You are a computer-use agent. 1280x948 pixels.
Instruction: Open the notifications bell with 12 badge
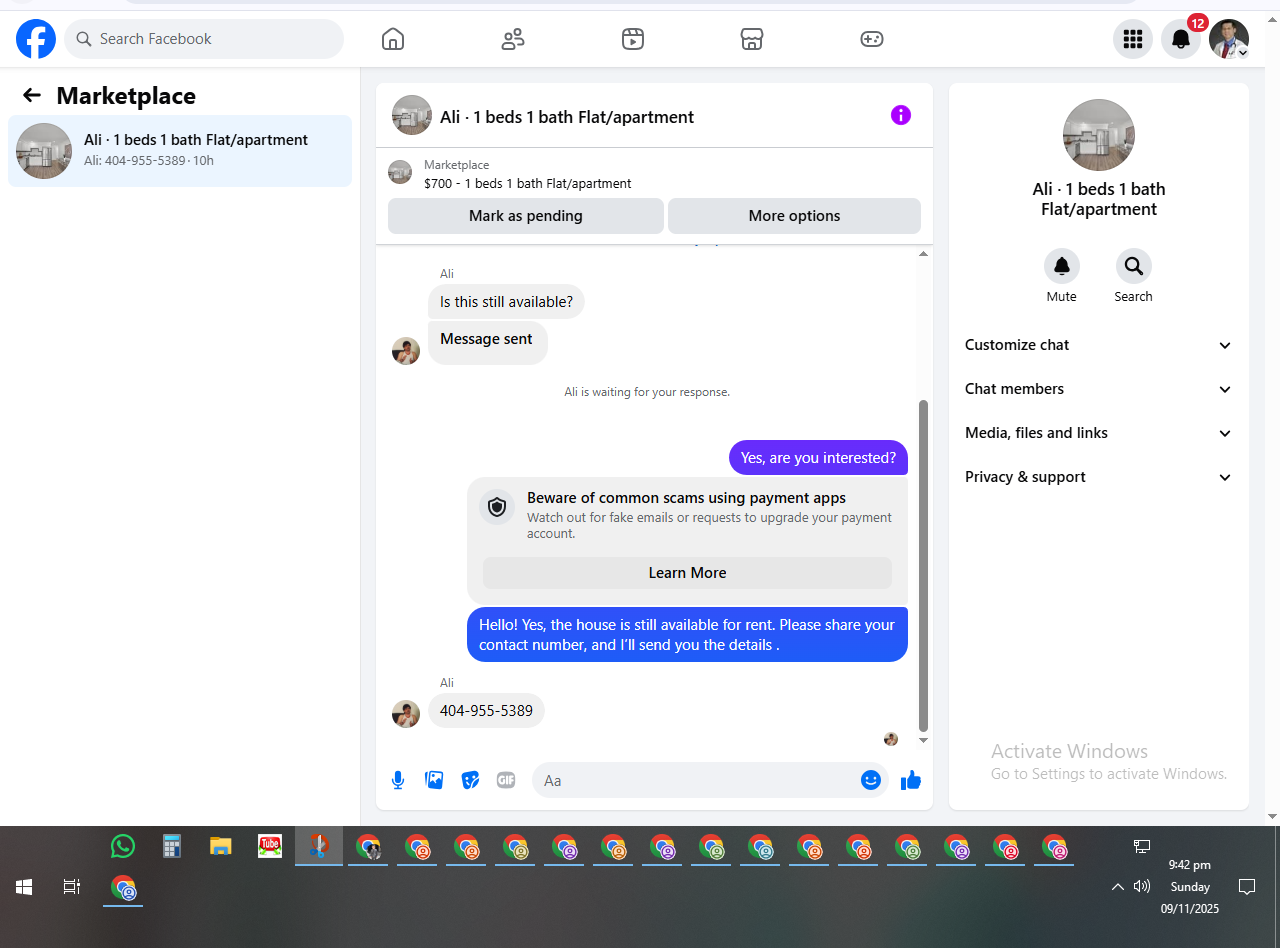point(1181,39)
